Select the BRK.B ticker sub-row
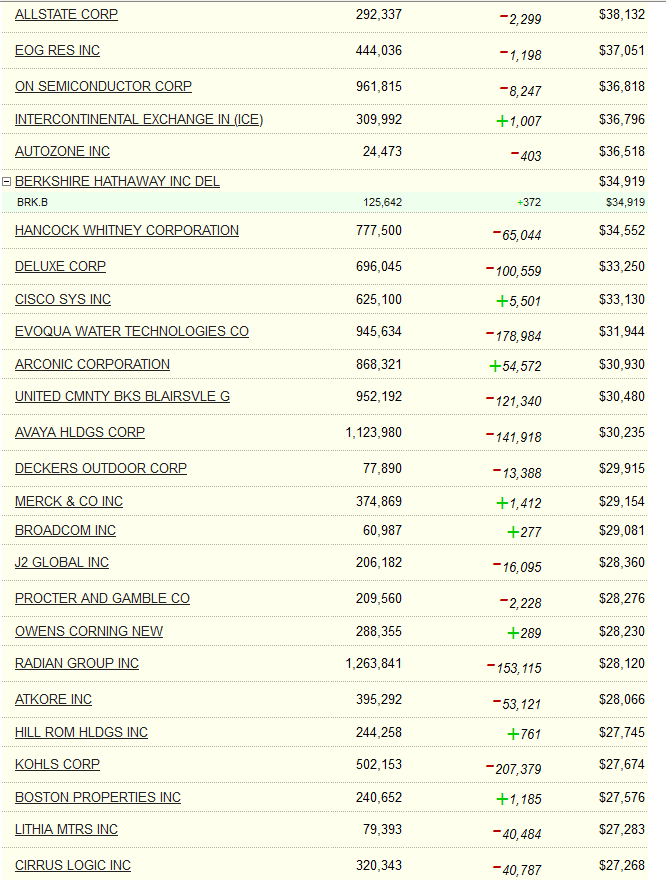 click(x=325, y=203)
